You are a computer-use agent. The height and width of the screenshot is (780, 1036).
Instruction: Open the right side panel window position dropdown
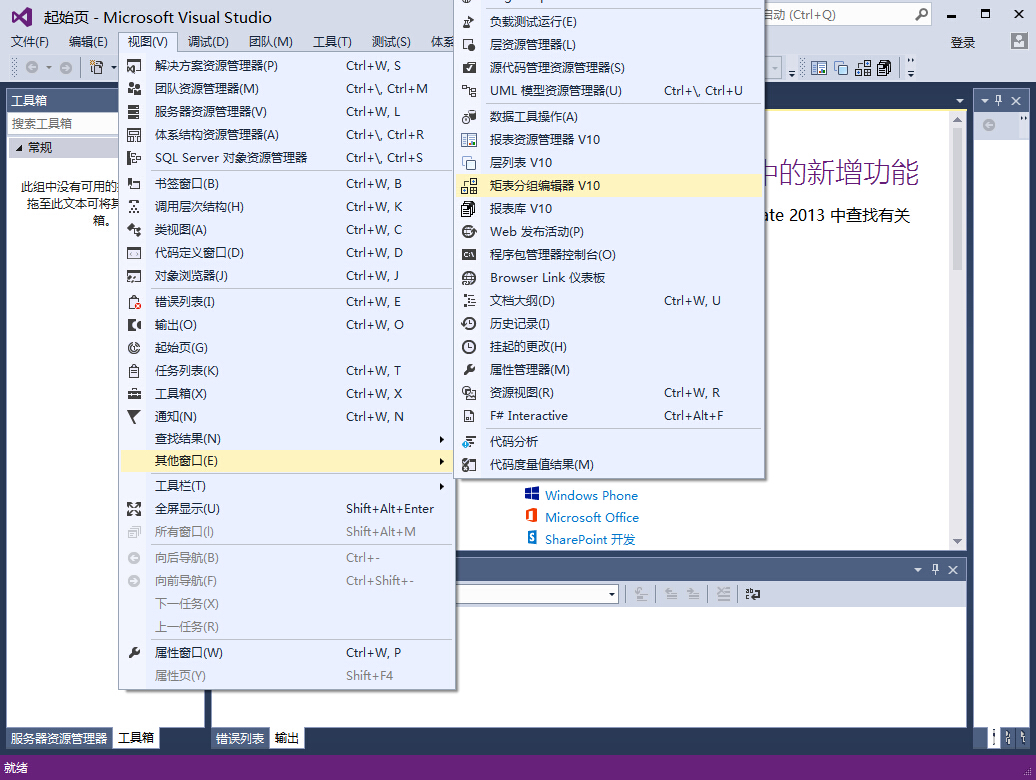pyautogui.click(x=984, y=100)
